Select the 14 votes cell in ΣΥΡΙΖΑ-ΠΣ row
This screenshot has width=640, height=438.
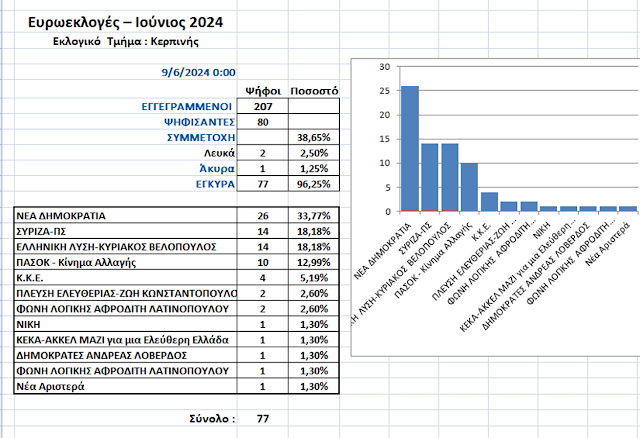tap(263, 231)
